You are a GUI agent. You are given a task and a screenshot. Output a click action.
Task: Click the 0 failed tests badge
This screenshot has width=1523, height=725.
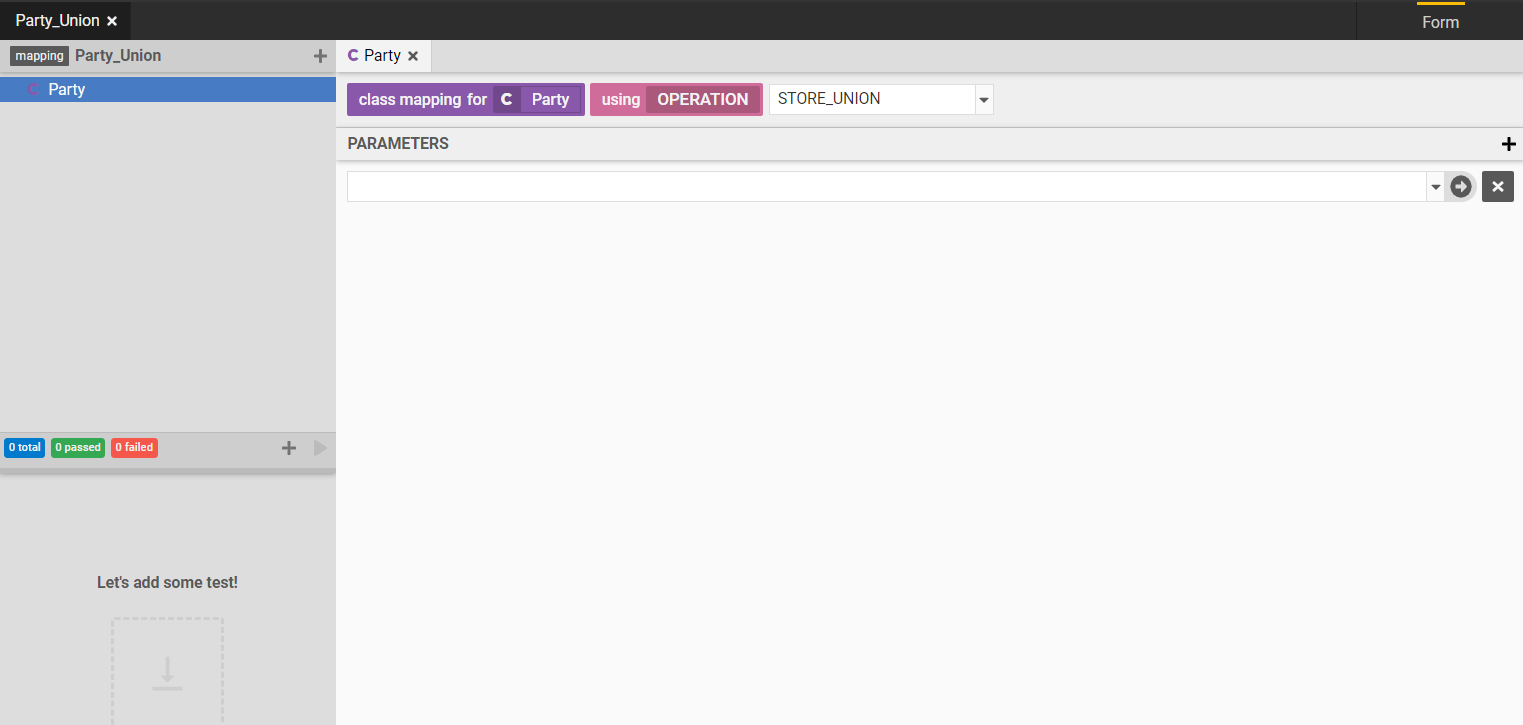pos(134,447)
